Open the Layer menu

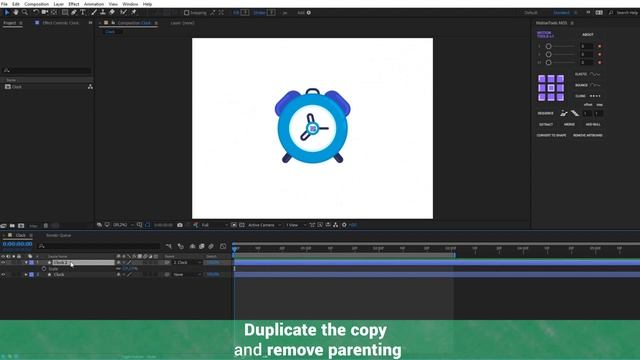coord(58,4)
